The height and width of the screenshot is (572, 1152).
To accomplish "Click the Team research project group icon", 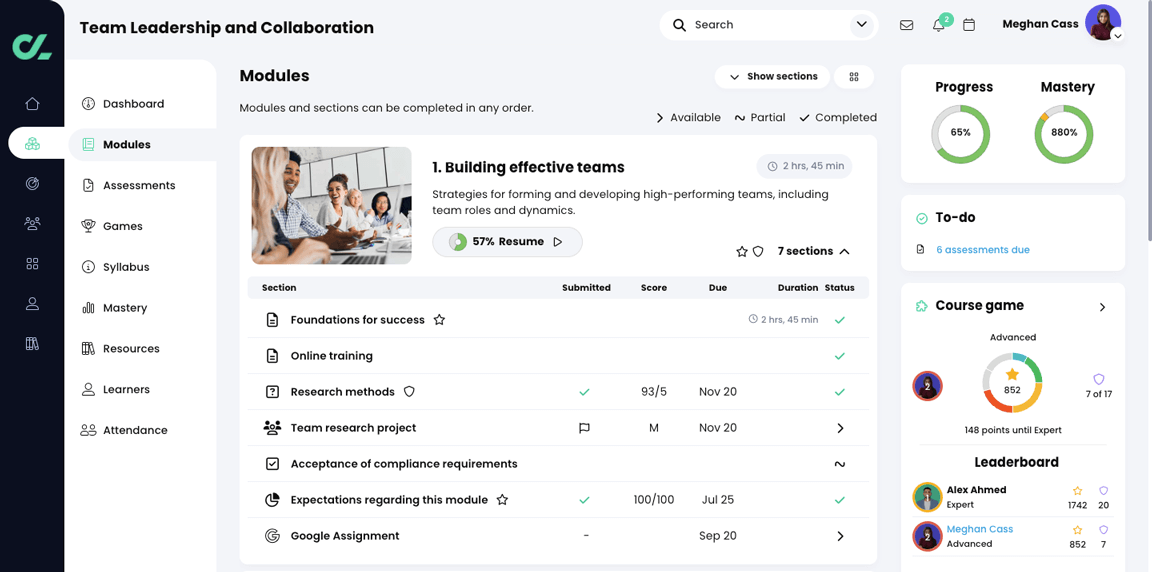I will [273, 427].
